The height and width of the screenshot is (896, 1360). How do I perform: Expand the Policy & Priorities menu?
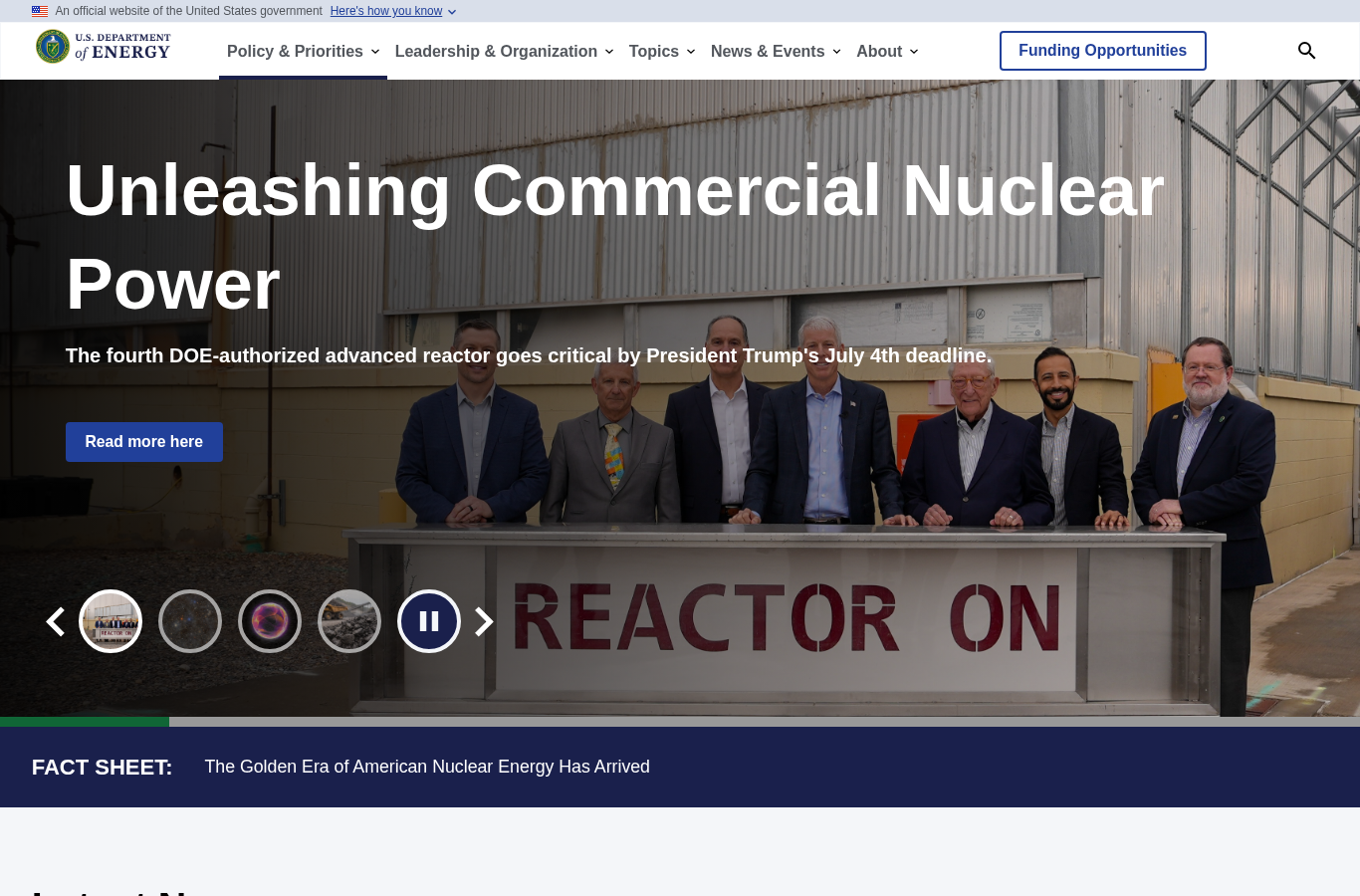click(x=303, y=51)
